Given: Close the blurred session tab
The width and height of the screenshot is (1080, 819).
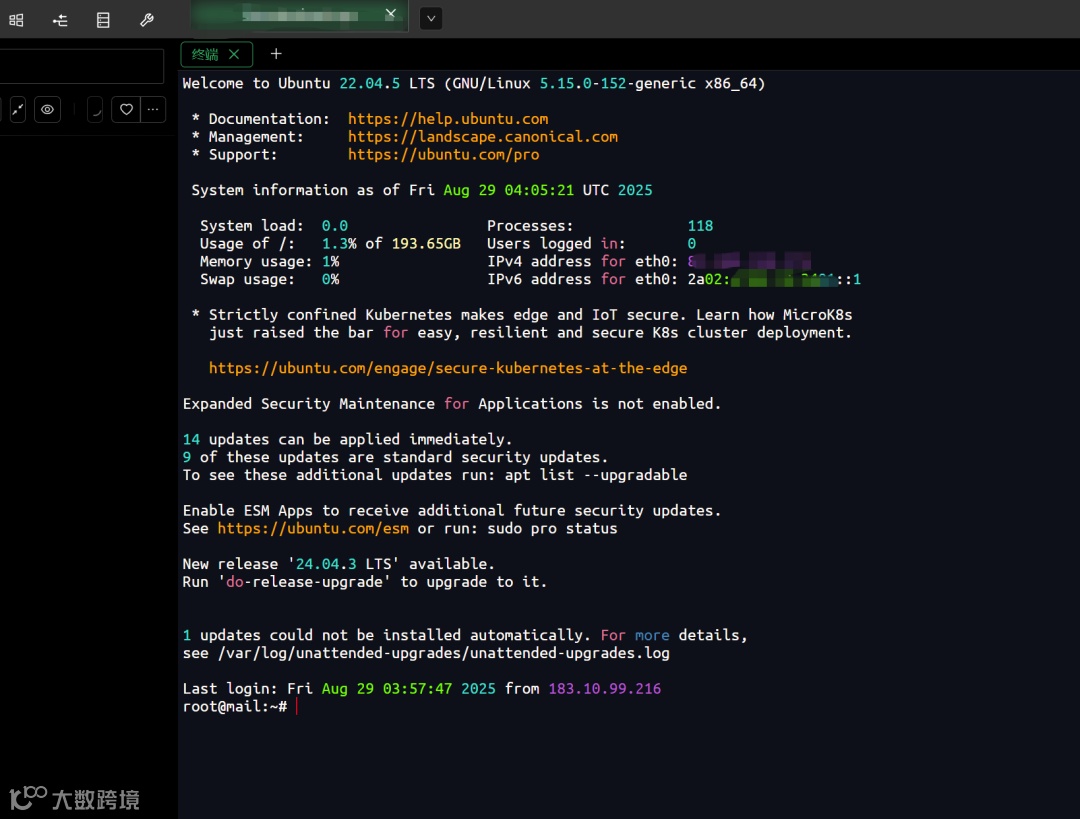Looking at the screenshot, I should [391, 14].
